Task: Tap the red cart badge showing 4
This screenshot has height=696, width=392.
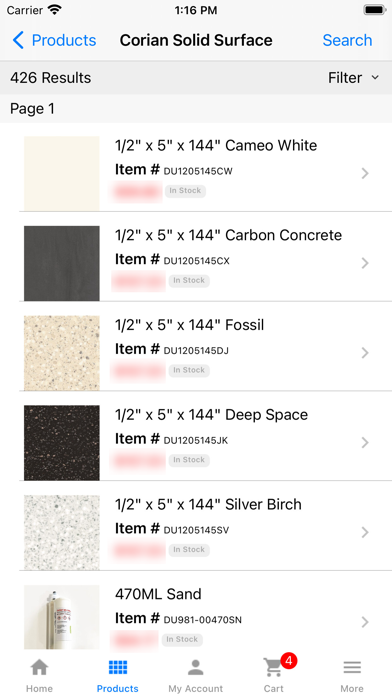Action: click(x=289, y=661)
